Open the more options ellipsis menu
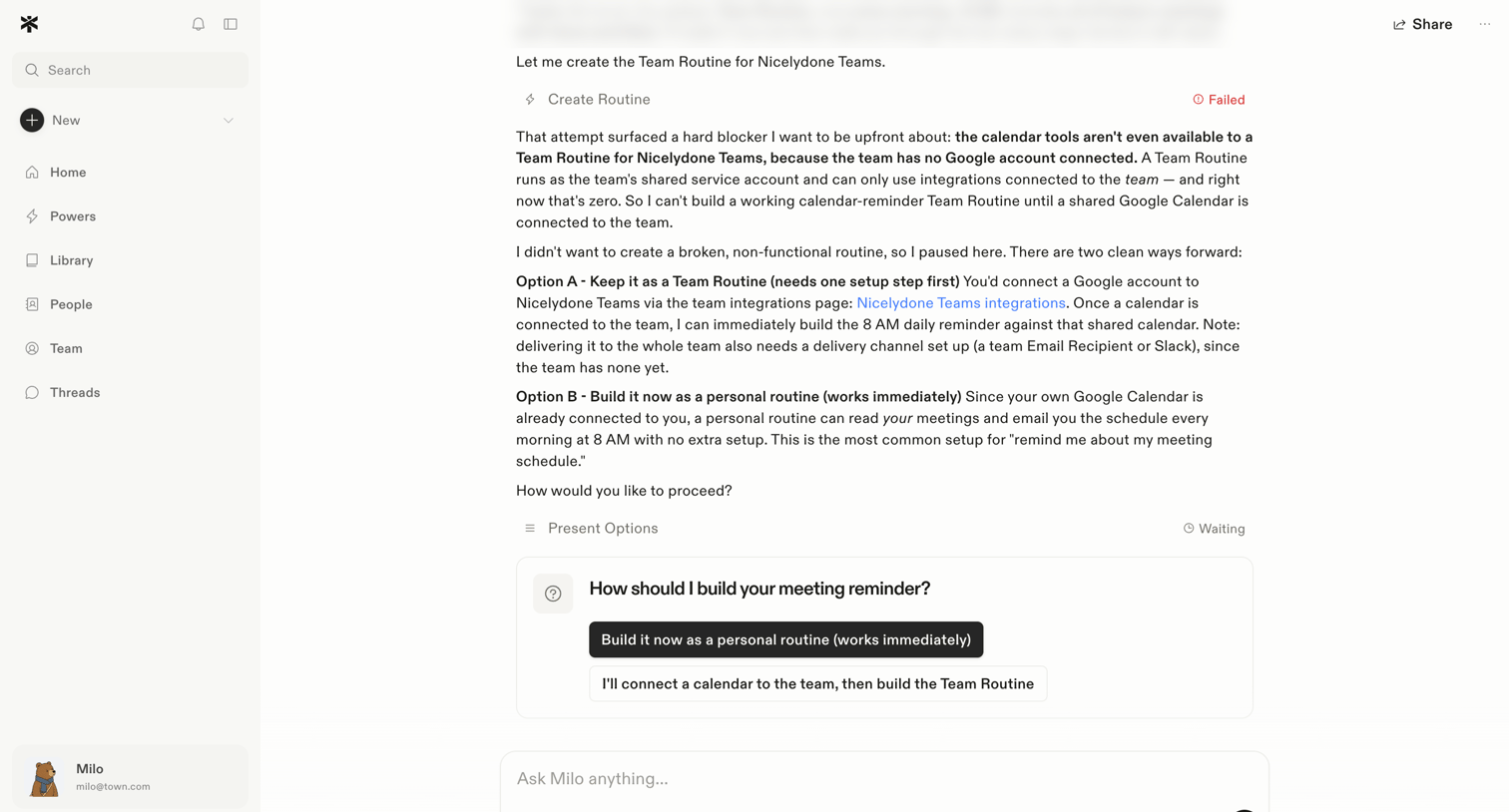 (x=1485, y=24)
